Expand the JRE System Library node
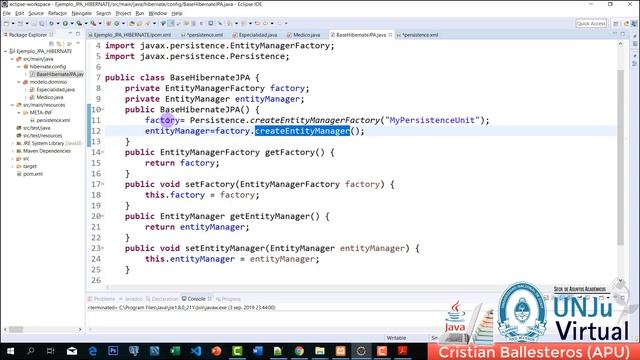 point(12,143)
